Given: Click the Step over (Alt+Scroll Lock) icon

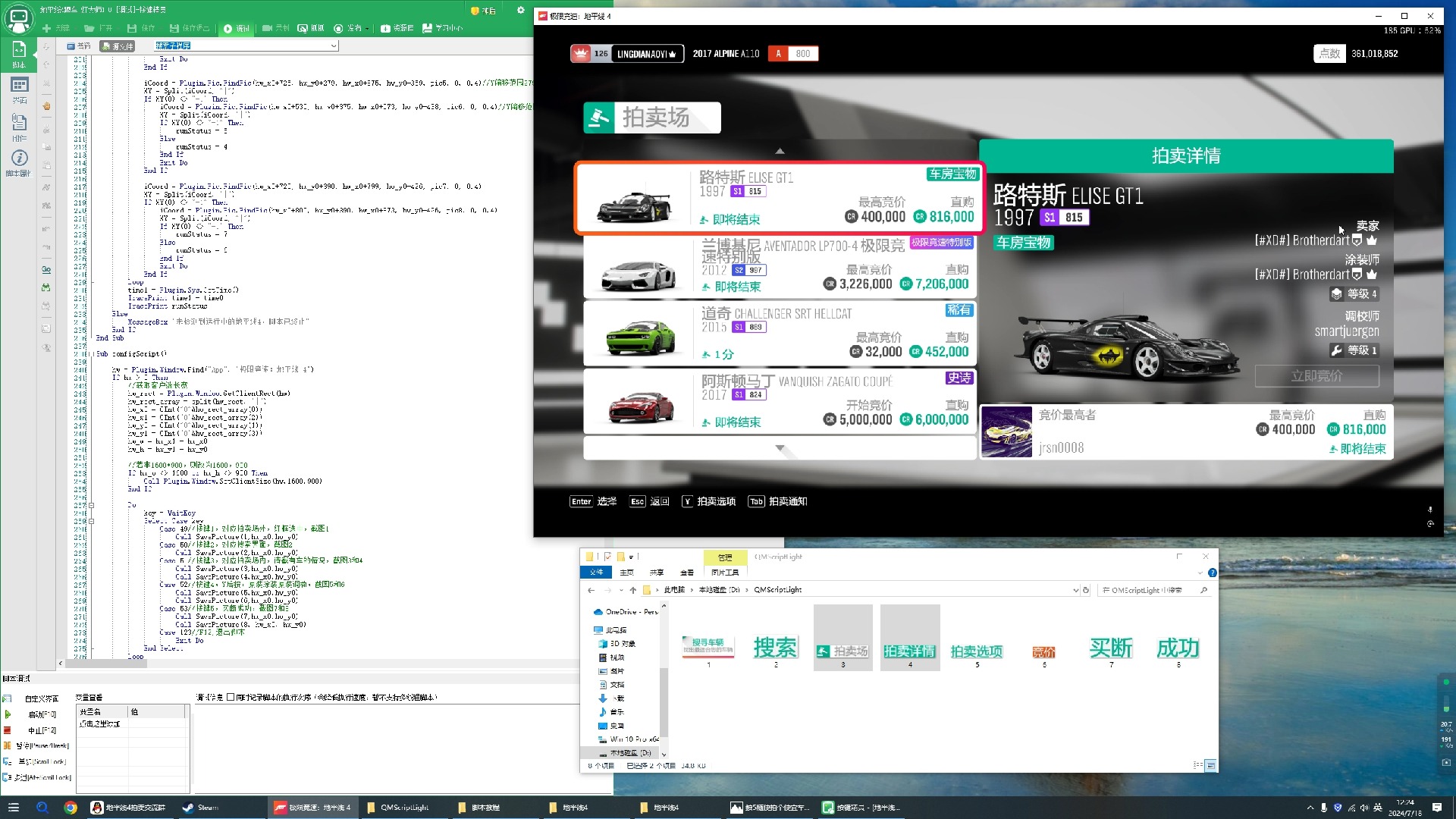Looking at the screenshot, I should point(8,777).
